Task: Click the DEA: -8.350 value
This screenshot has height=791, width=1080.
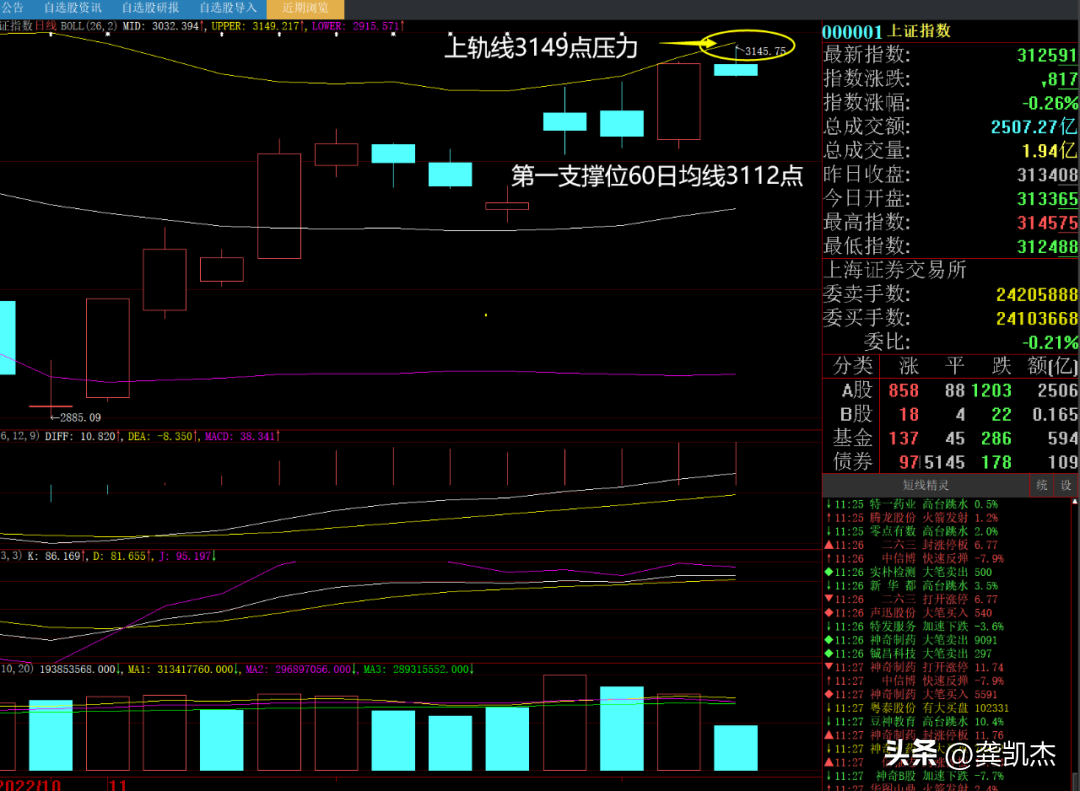Action: pos(163,437)
